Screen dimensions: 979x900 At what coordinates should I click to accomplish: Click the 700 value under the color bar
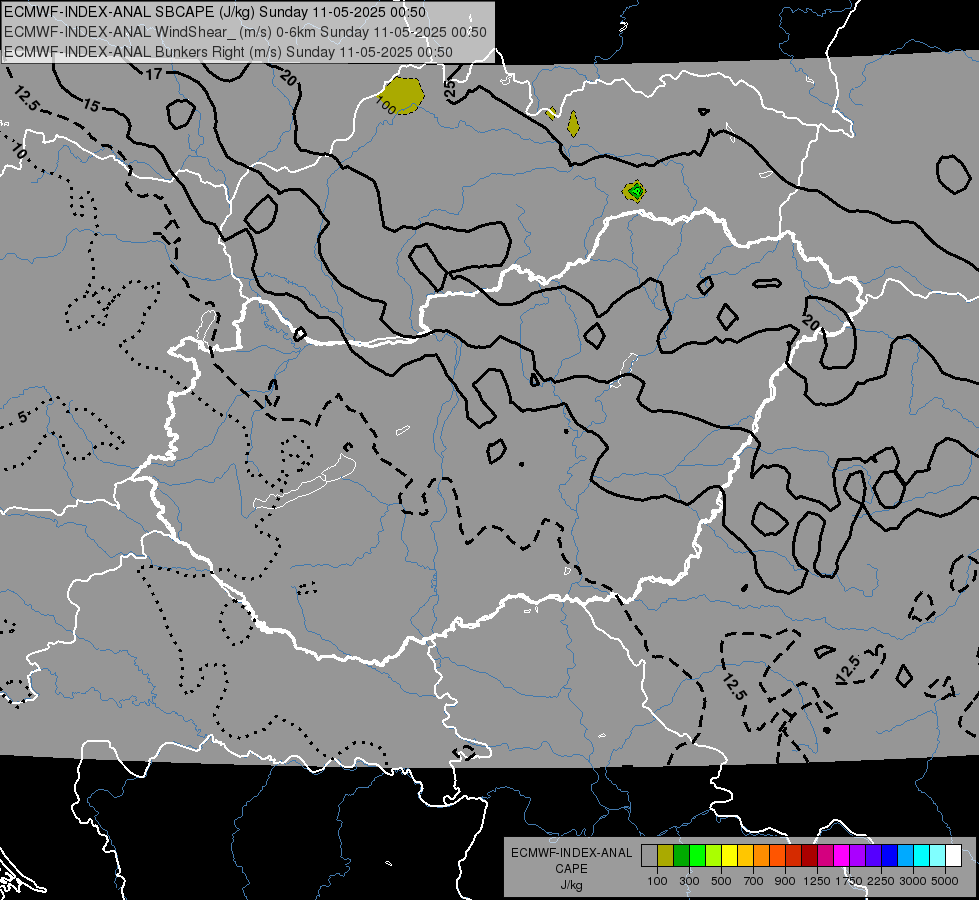click(753, 881)
